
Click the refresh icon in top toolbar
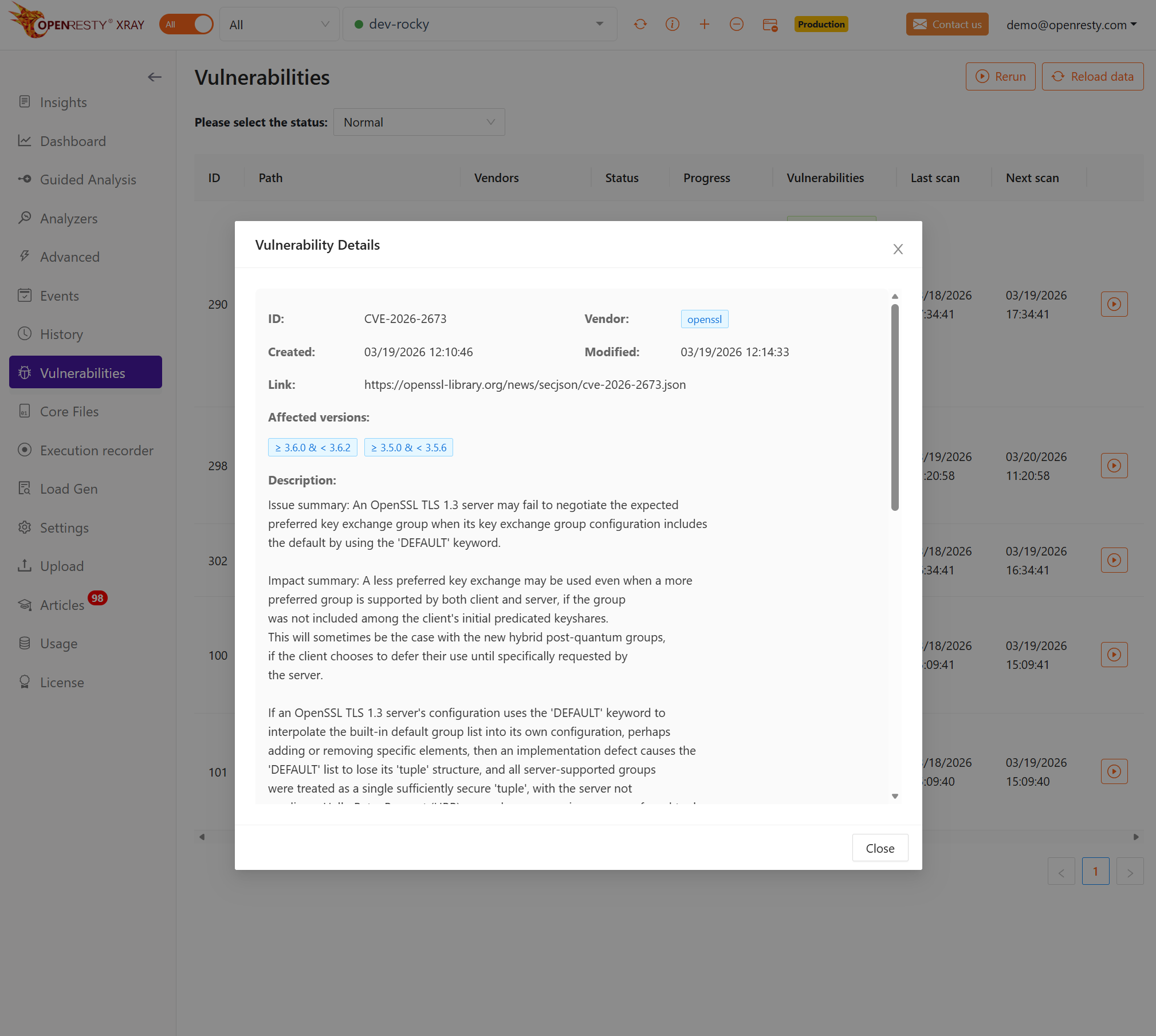coord(640,24)
